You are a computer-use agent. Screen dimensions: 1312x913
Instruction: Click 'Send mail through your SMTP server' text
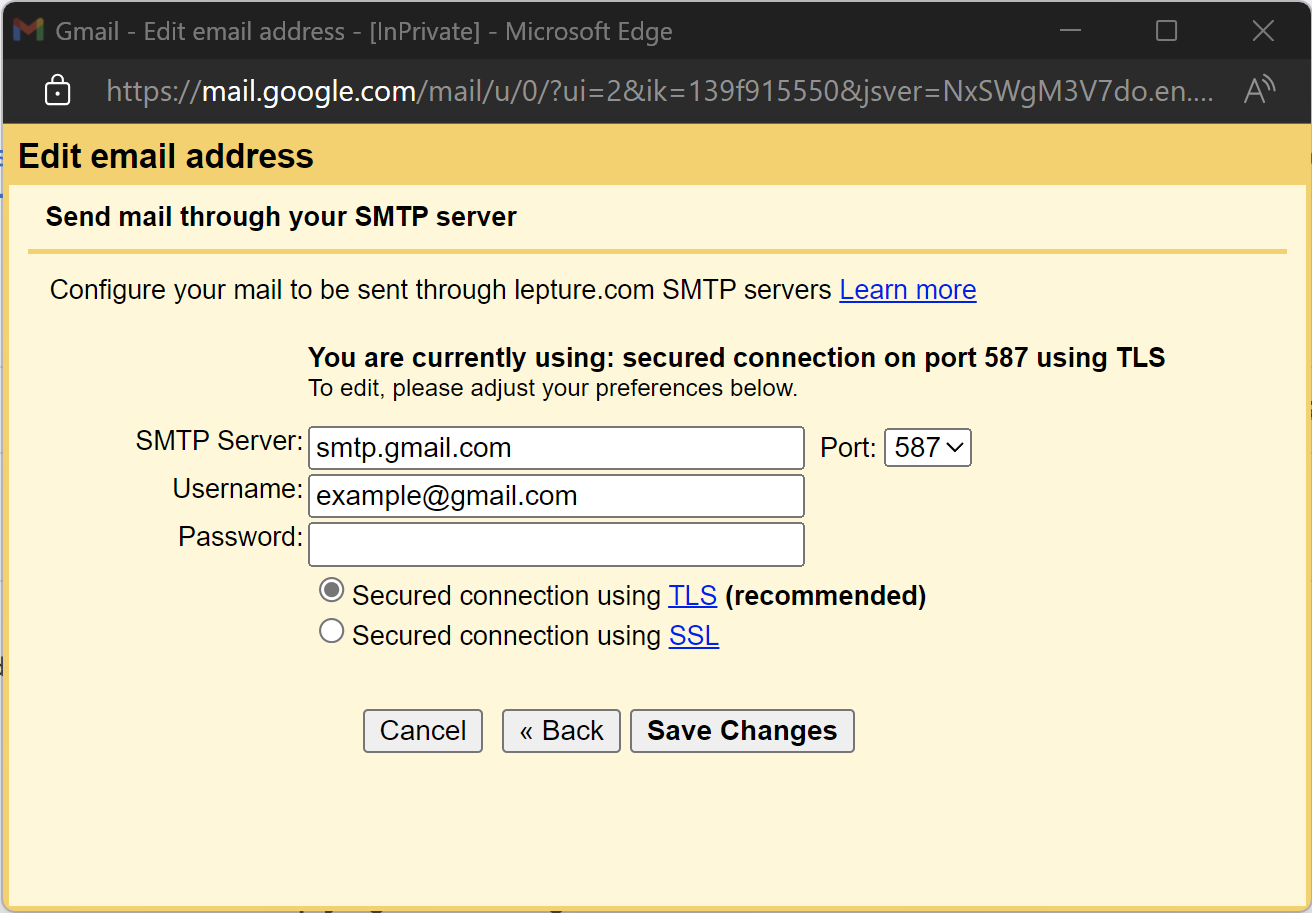click(281, 216)
